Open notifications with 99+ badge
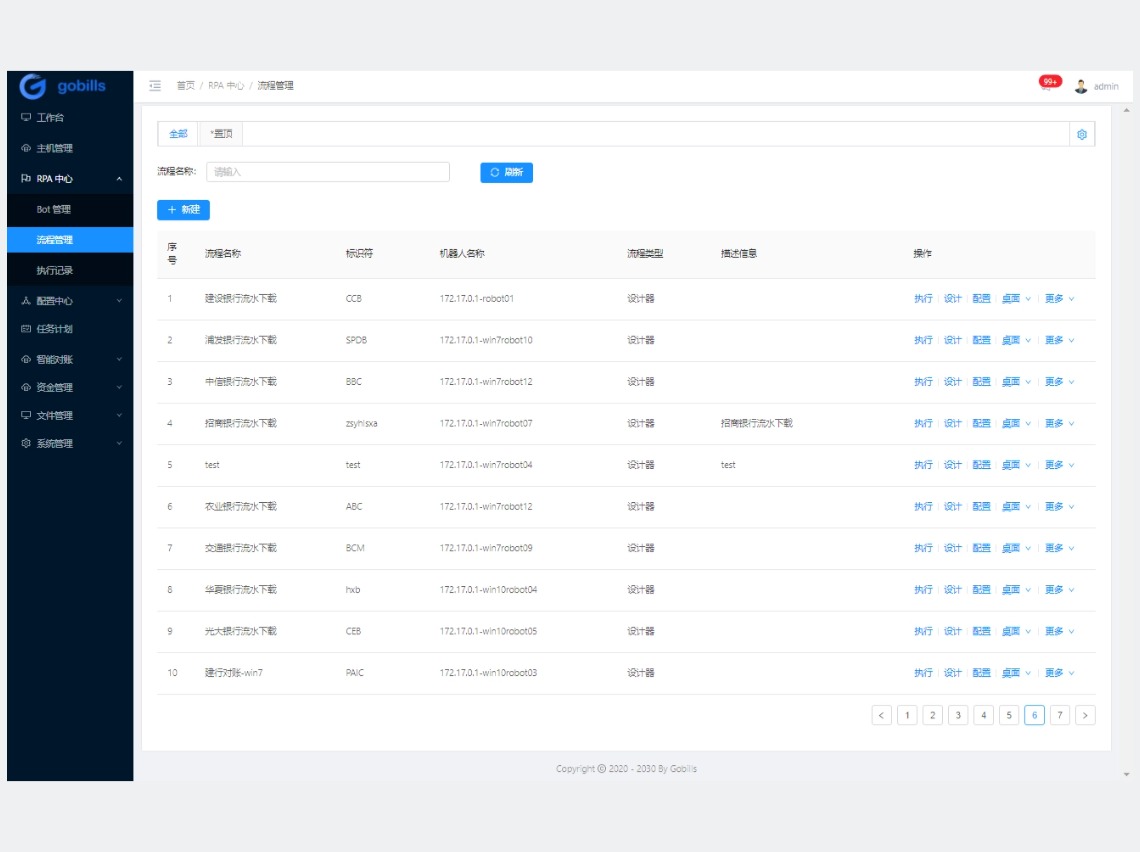The height and width of the screenshot is (852, 1140). pyautogui.click(x=1047, y=85)
